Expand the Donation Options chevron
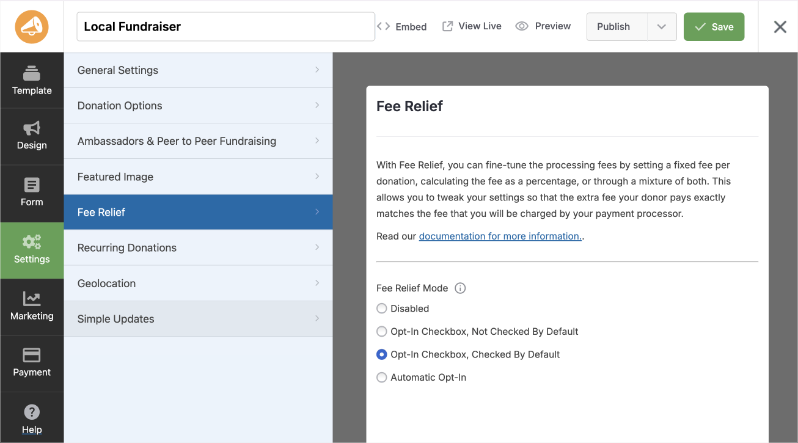The image size is (798, 443). (317, 105)
